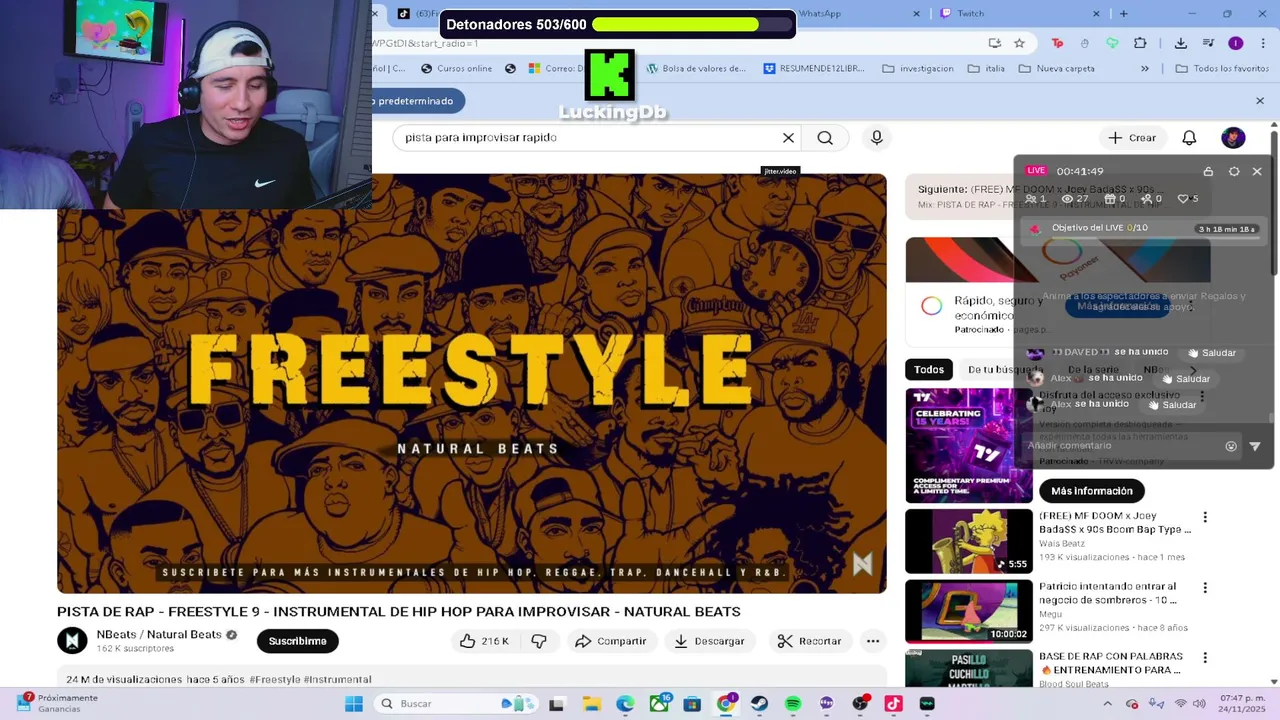Click the taskbar Buscar search box

[x=455, y=704]
